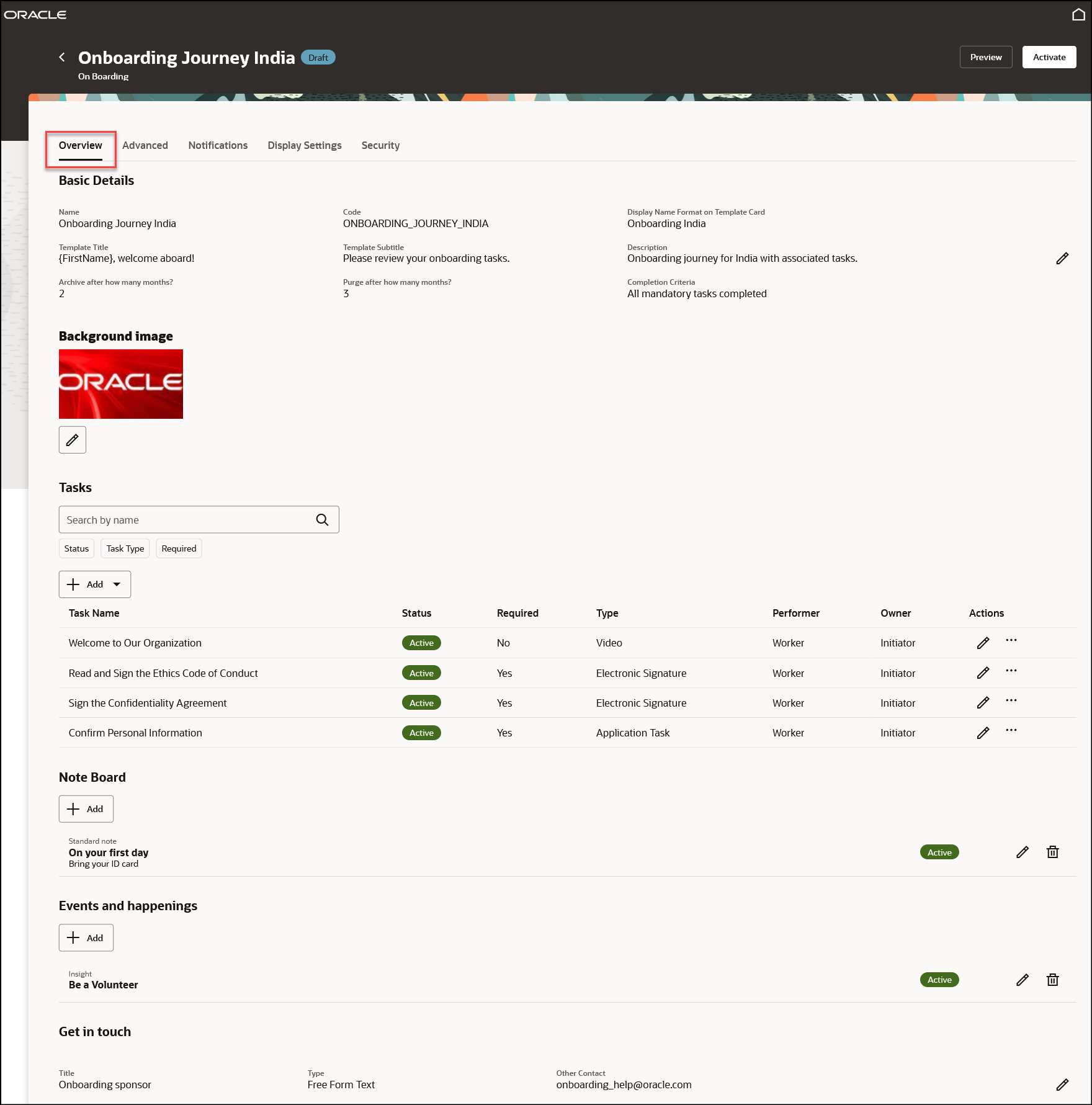1092x1105 pixels.
Task: Click the search magnifier in the Tasks field
Action: click(x=322, y=520)
